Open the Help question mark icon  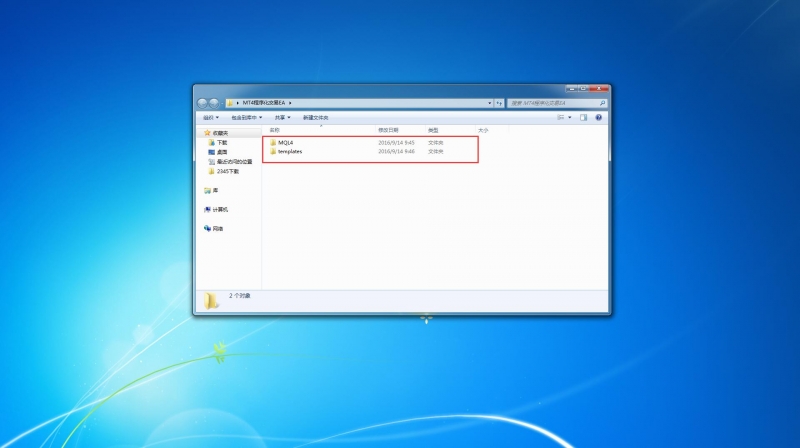[598, 117]
